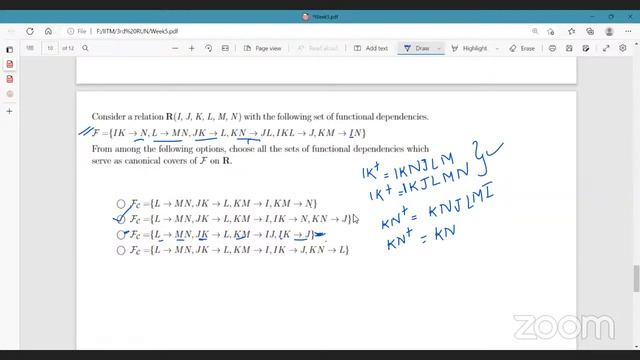
Task: Save the PDF as a copy
Action: pyautogui.click(x=586, y=48)
